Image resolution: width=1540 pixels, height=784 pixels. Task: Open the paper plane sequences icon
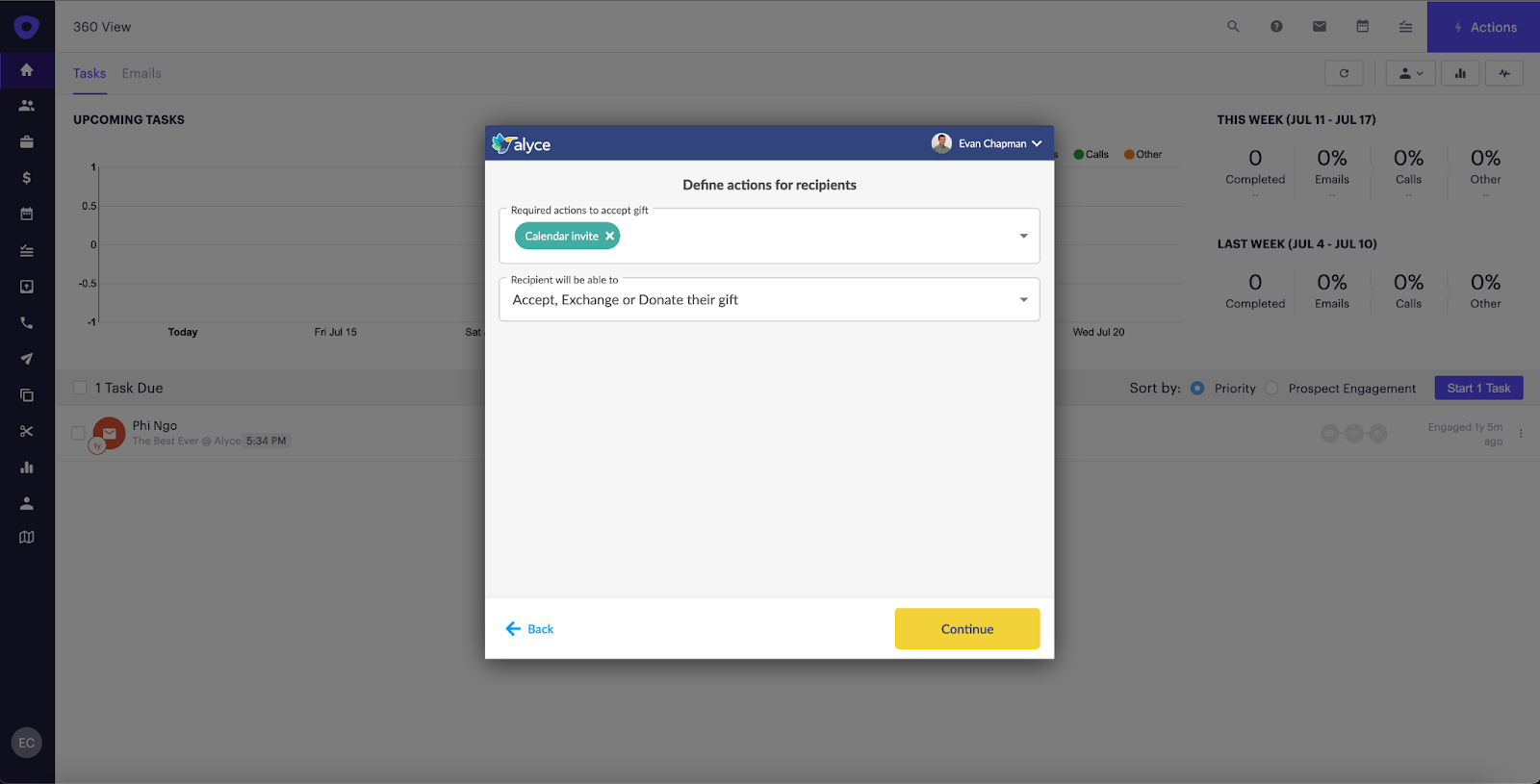tap(27, 359)
